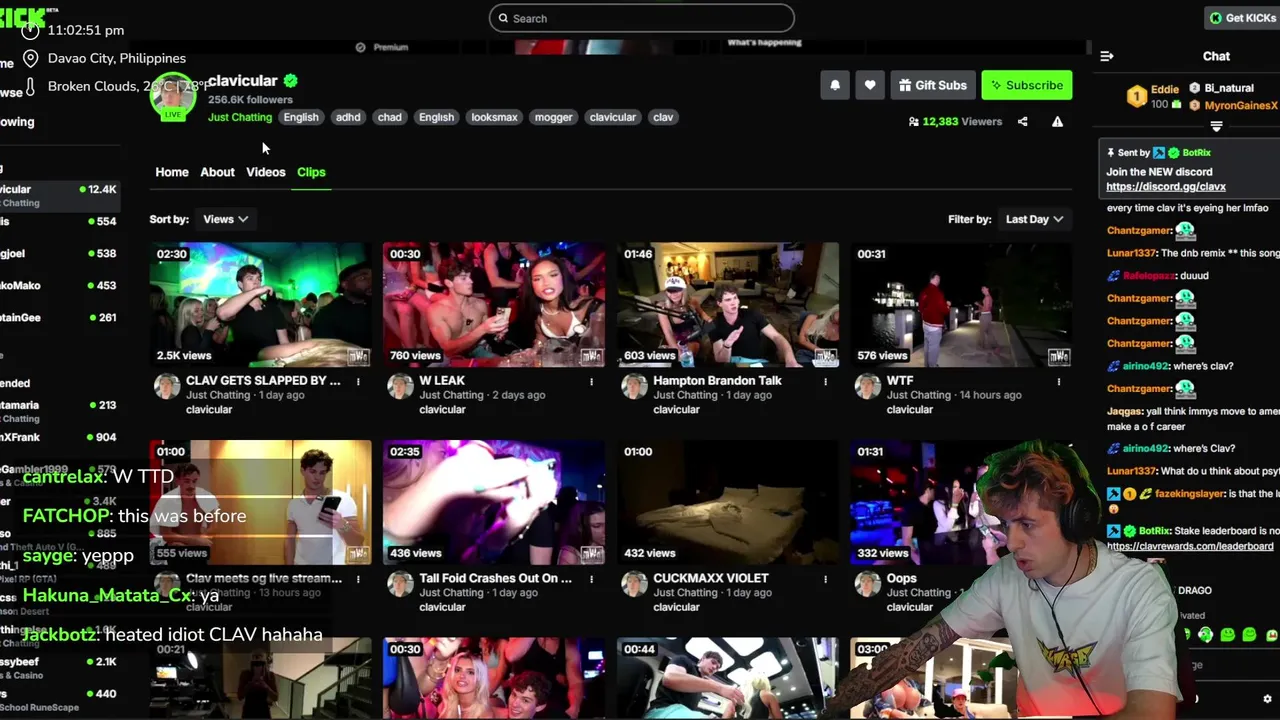Image resolution: width=1280 pixels, height=720 pixels.
Task: Expand the chat leaderboard arrow
Action: point(1216,126)
